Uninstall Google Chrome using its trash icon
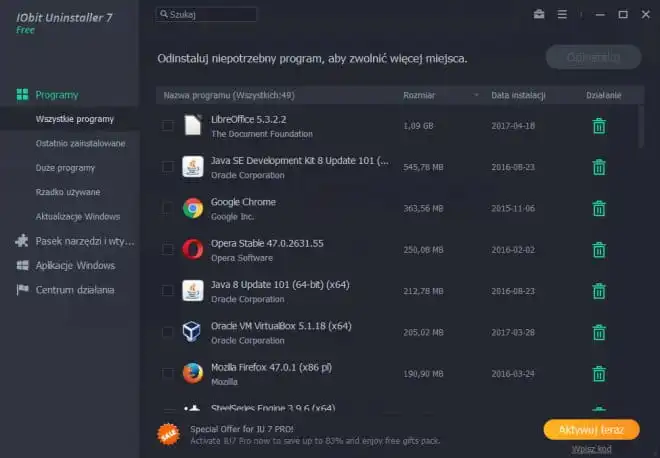Screen dimensions: 660x458 pyautogui.click(x=599, y=208)
